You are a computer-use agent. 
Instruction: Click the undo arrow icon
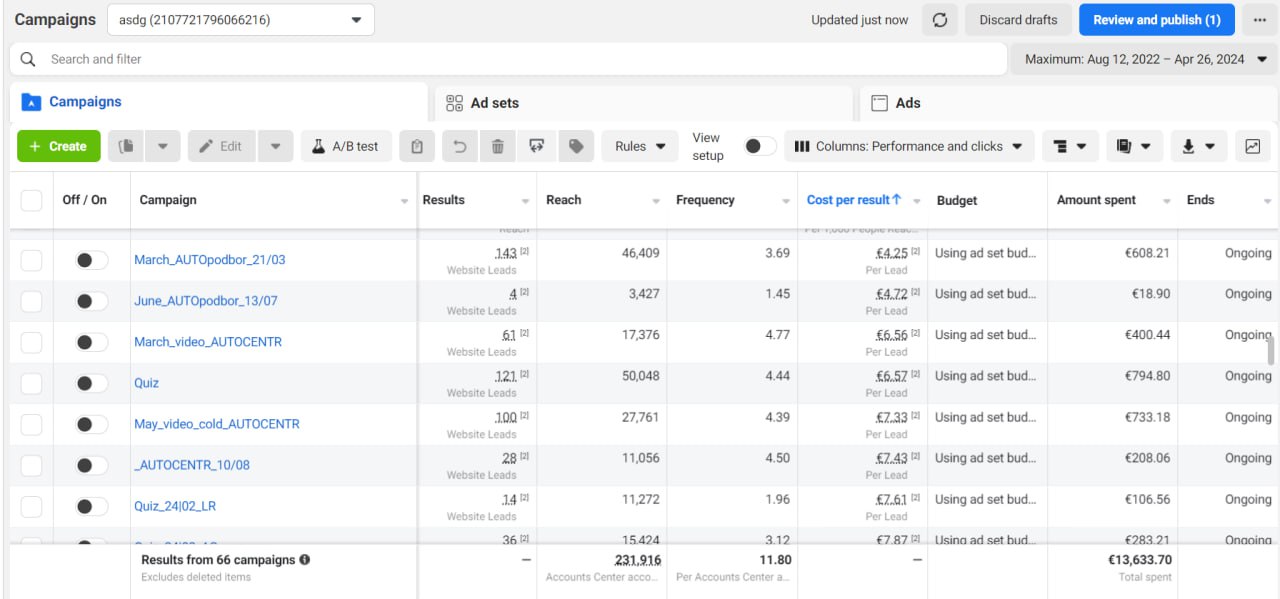pyautogui.click(x=459, y=146)
